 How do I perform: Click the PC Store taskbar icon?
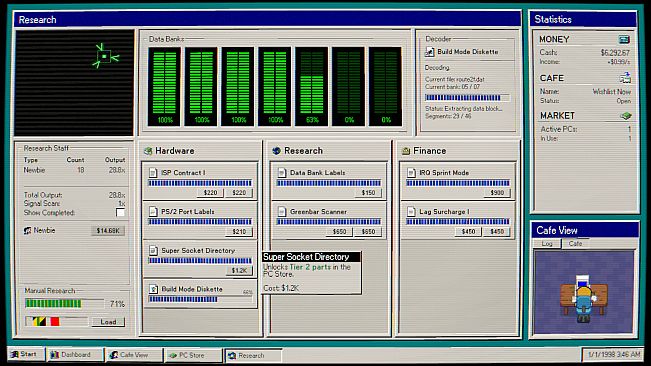click(172, 356)
